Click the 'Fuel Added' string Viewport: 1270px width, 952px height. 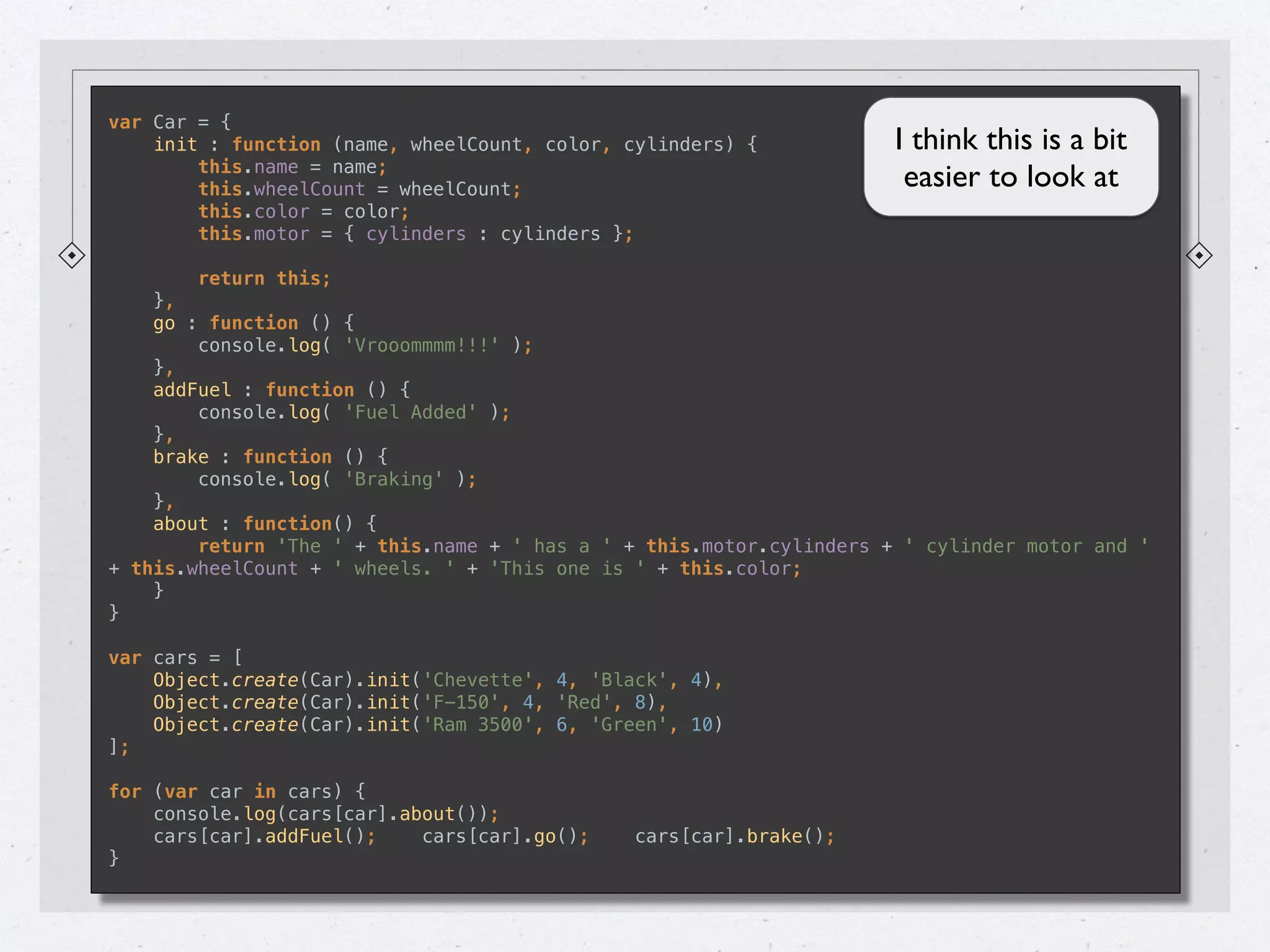click(x=411, y=412)
